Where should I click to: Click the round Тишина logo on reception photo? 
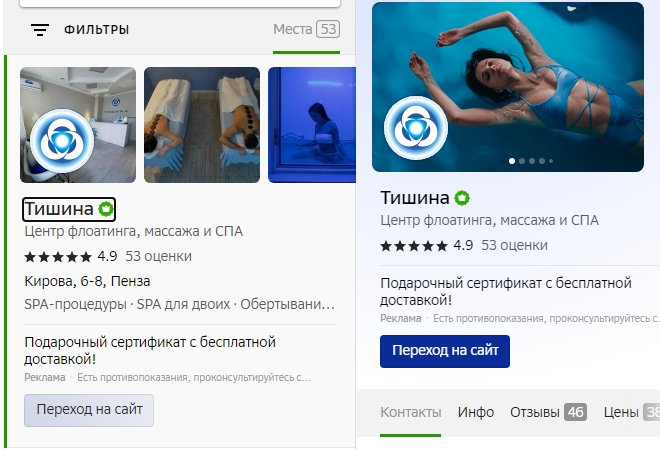pyautogui.click(x=62, y=141)
